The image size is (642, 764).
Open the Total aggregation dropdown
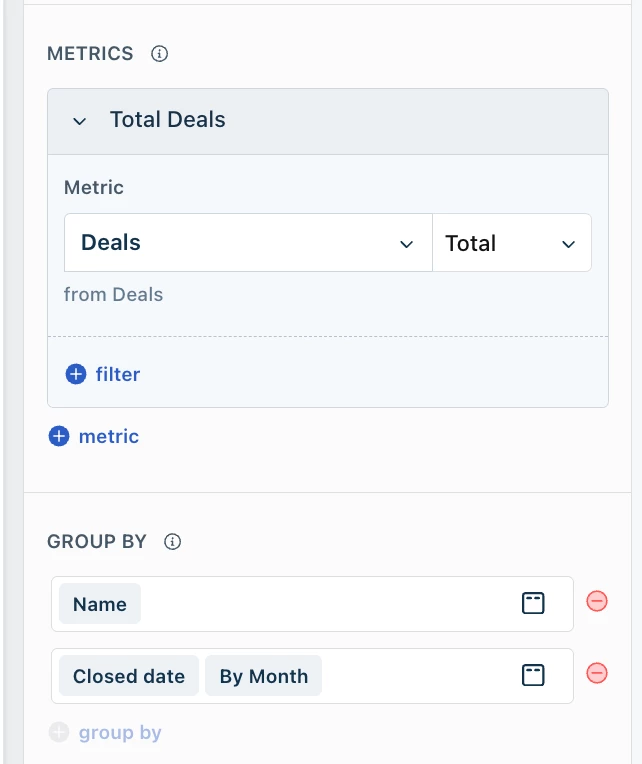512,243
